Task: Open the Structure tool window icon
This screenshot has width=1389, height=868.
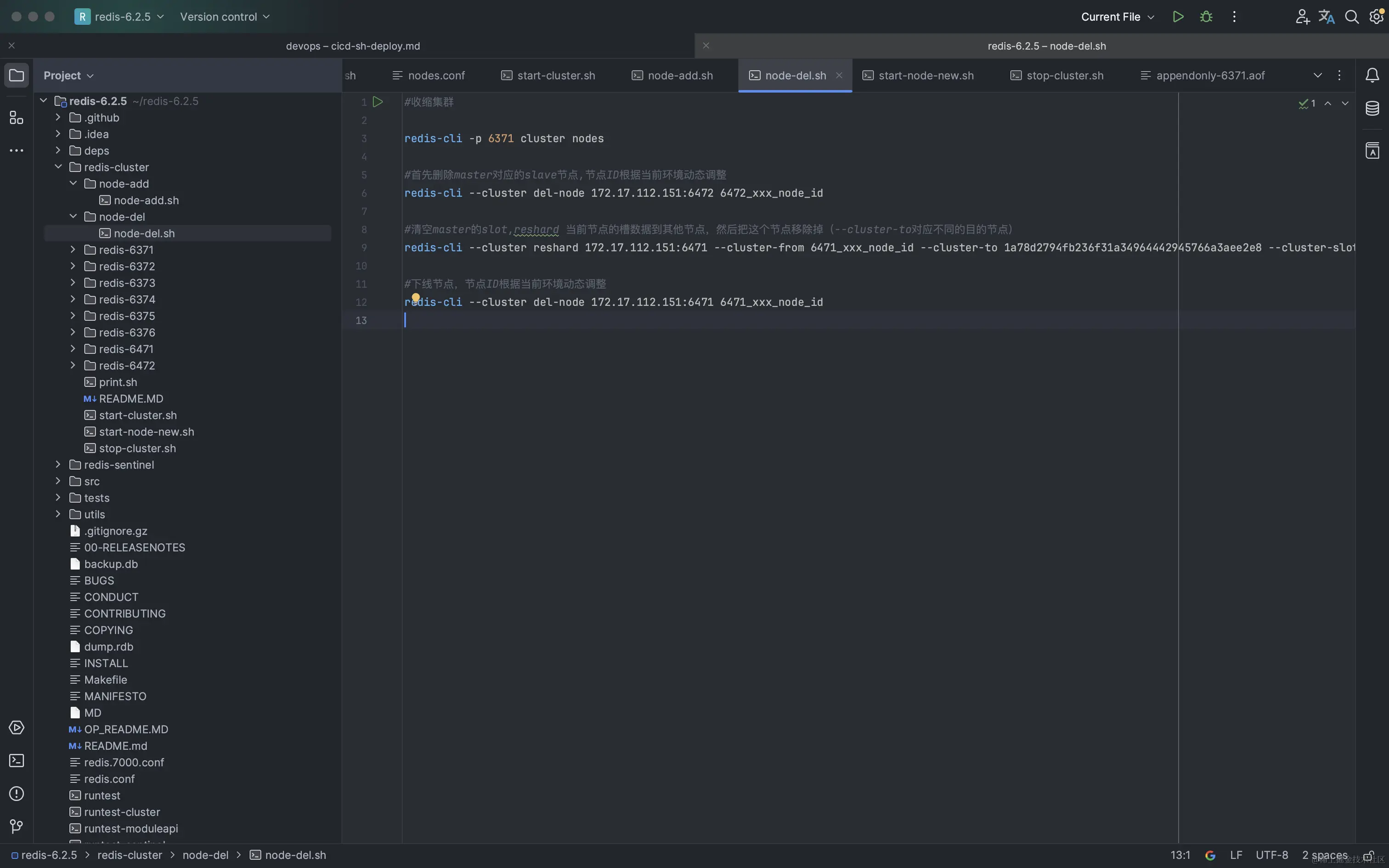Action: [x=17, y=117]
